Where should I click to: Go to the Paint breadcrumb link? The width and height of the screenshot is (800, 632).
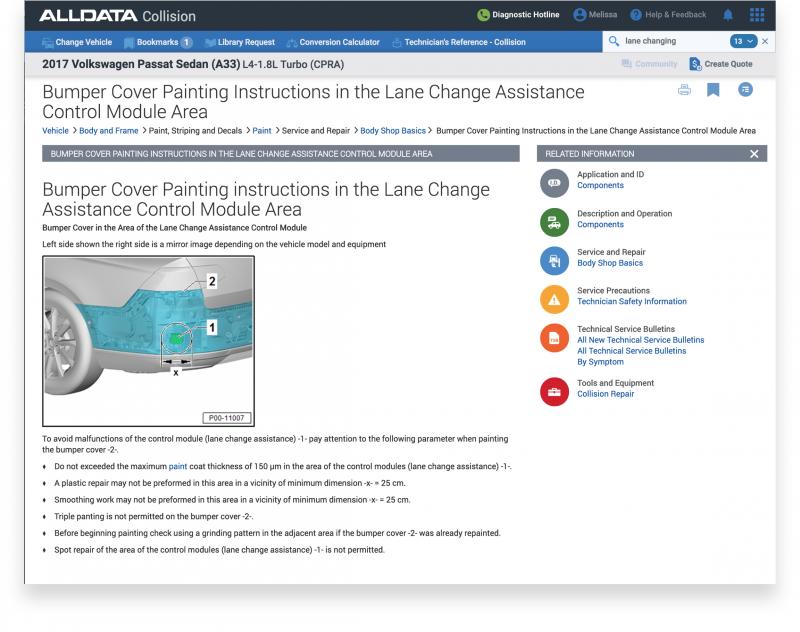pos(262,131)
